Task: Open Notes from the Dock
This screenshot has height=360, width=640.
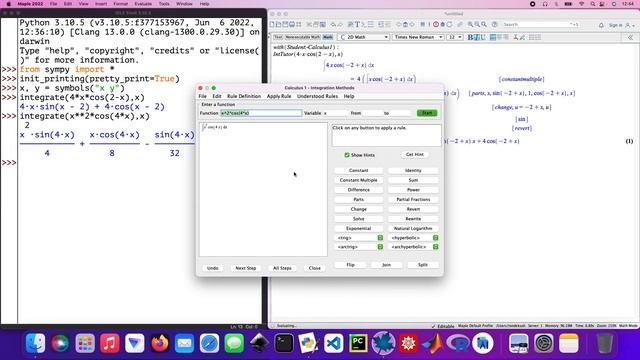Action: click(x=569, y=343)
